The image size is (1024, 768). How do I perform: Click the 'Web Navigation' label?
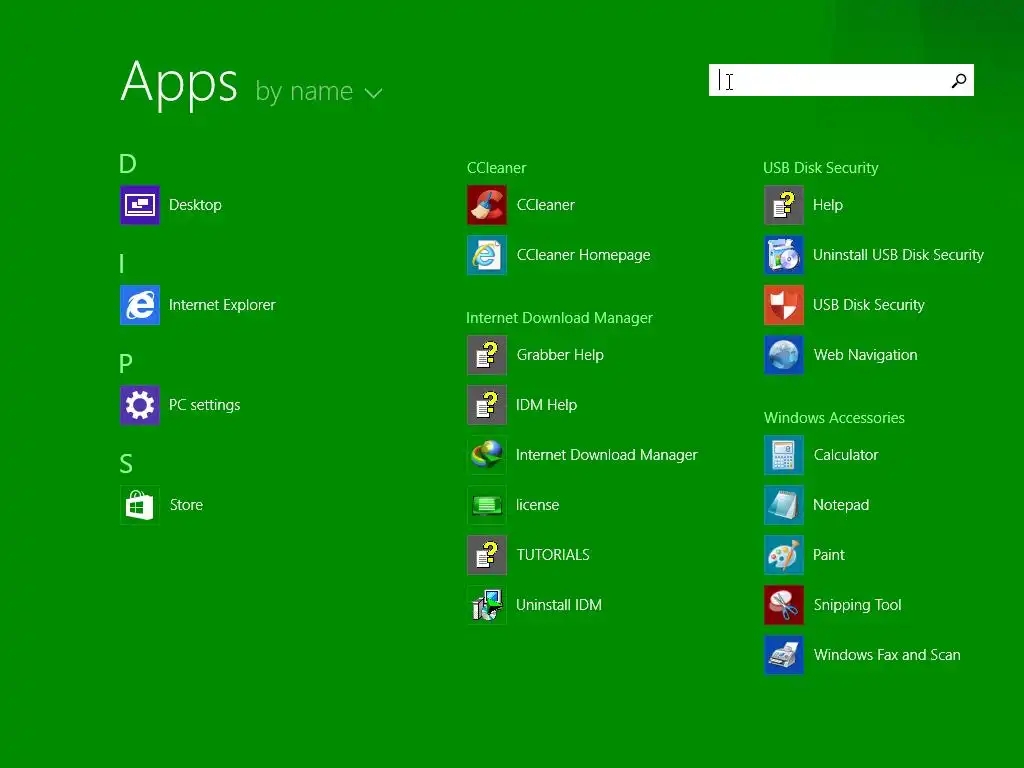(x=865, y=355)
